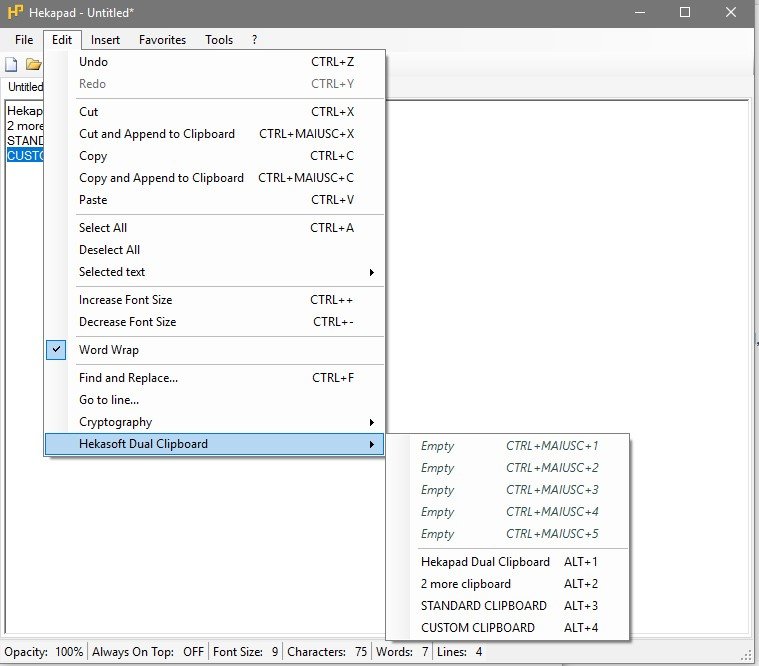759x666 pixels.
Task: Choose Select All
Action: point(215,227)
